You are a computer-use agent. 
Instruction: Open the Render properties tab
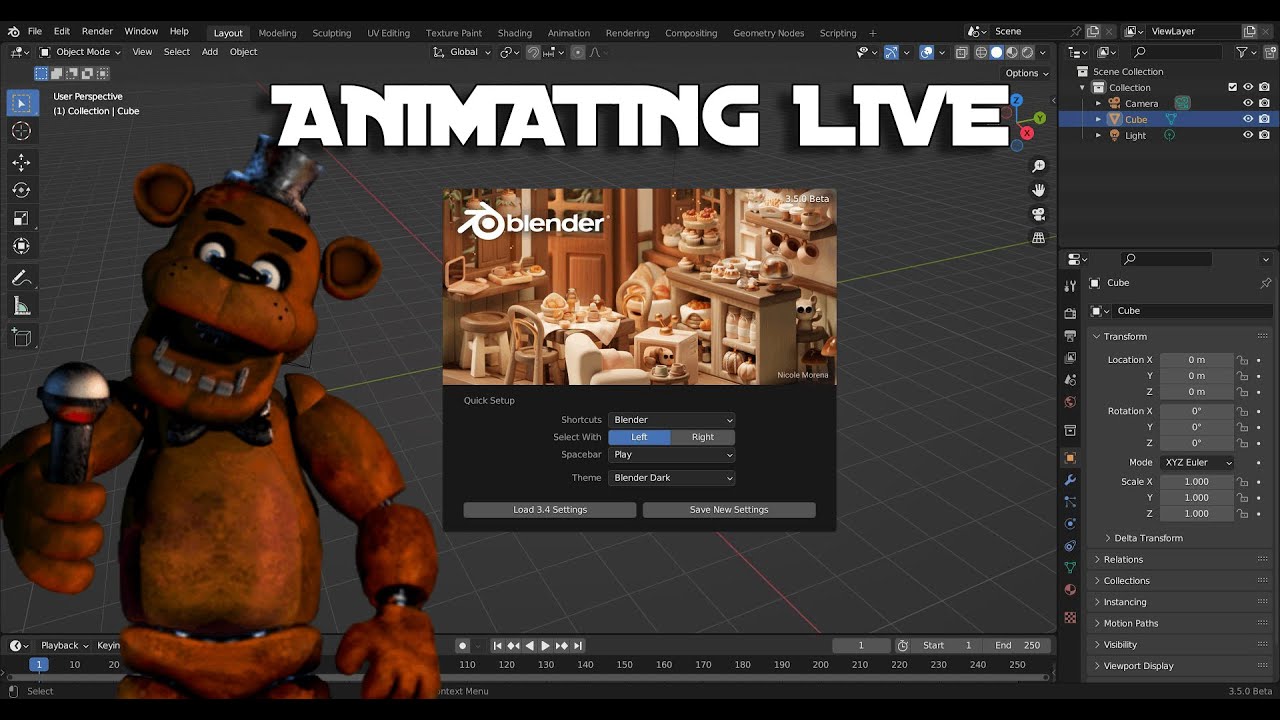pos(1070,314)
